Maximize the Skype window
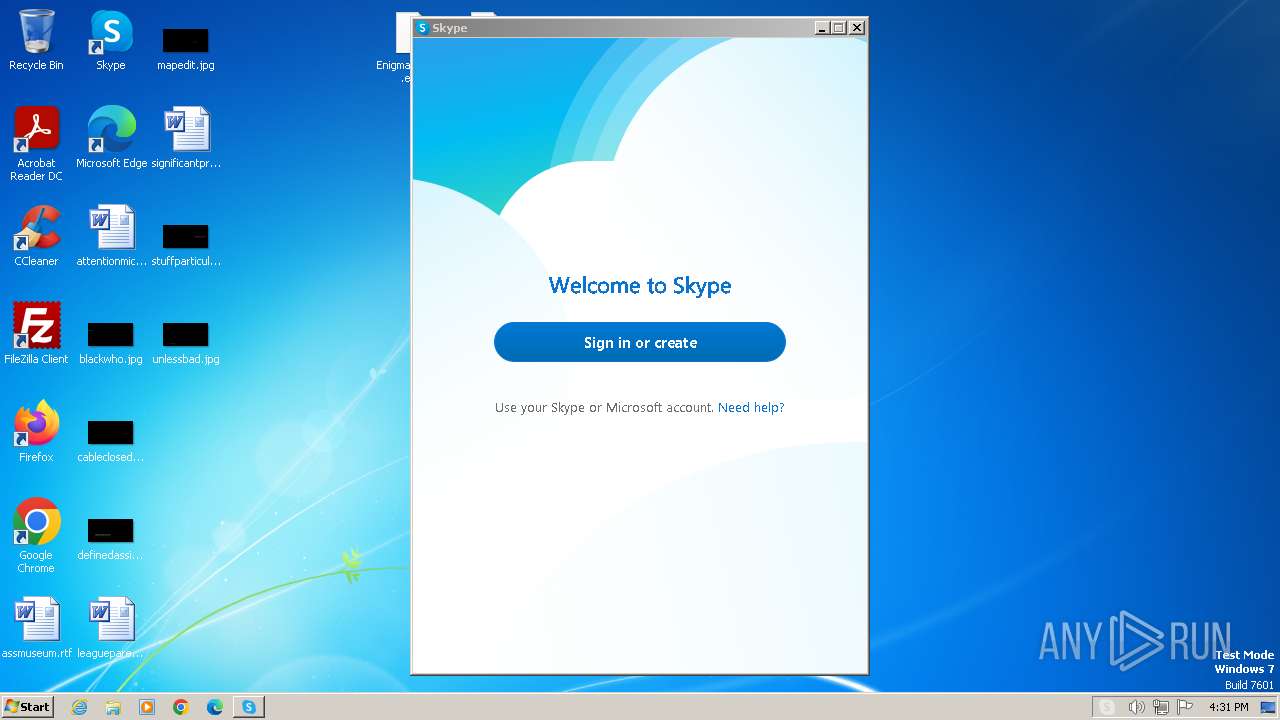 point(839,28)
